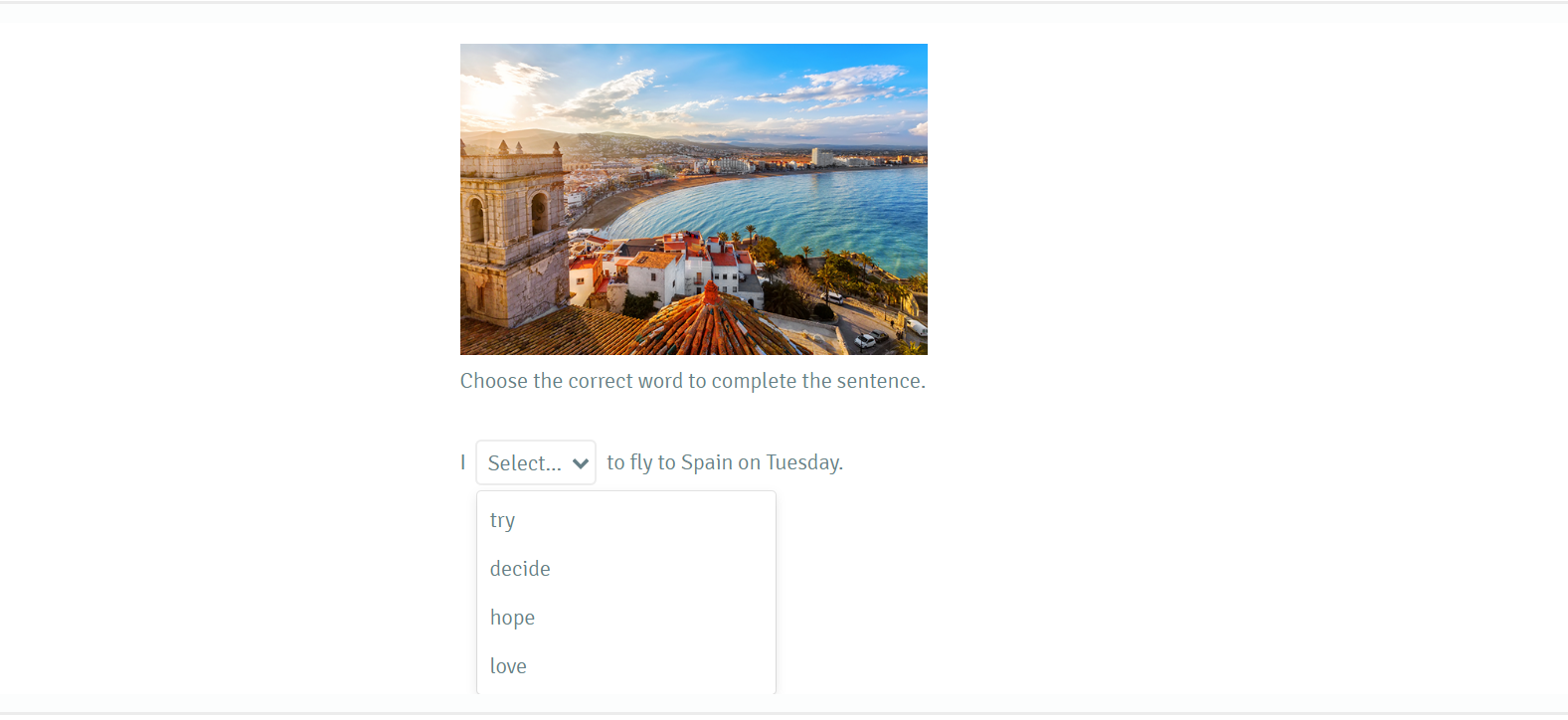The height and width of the screenshot is (720, 1568).
Task: Click the "Select..." placeholder text
Action: tap(524, 463)
